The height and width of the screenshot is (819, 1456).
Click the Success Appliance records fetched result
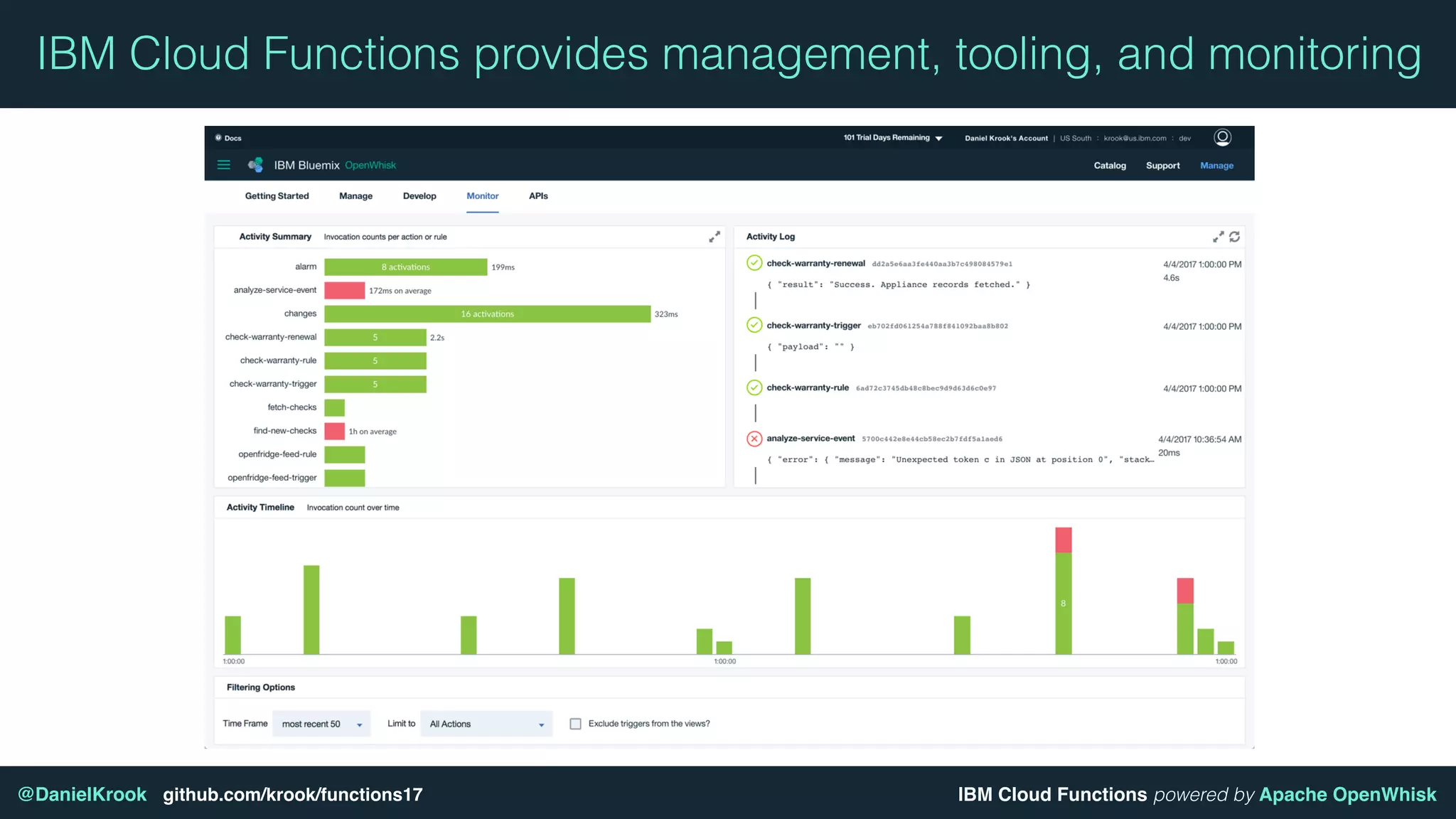pyautogui.click(x=899, y=284)
